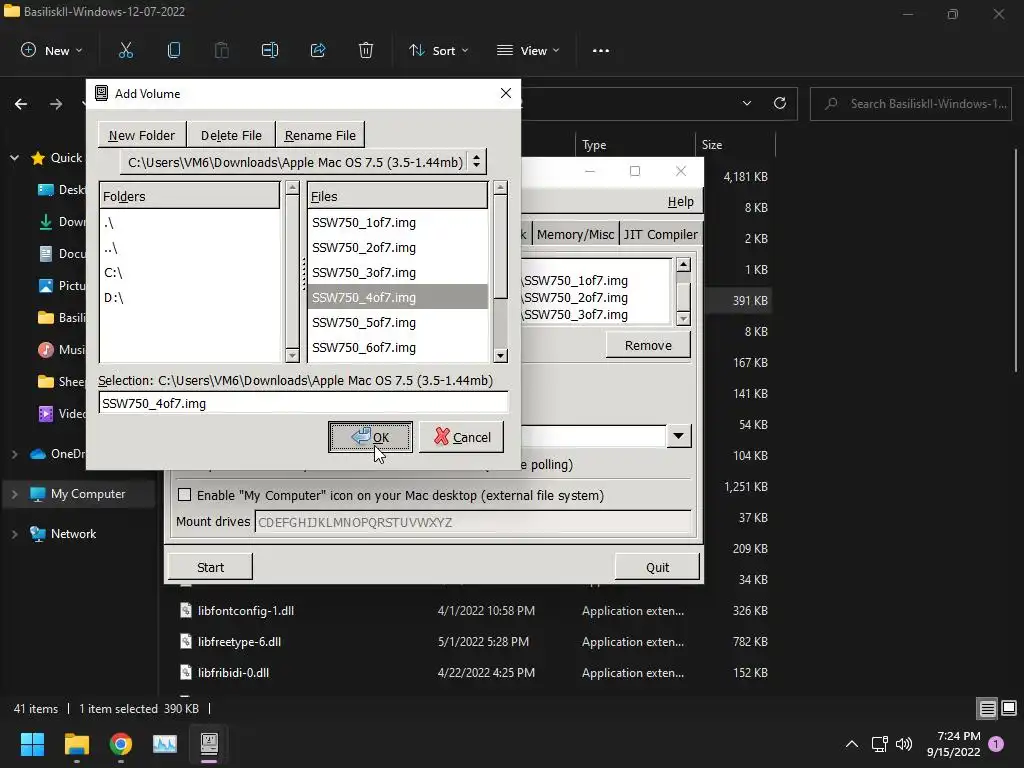1024x768 pixels.
Task: Select the D:\ entry in Folders list
Action: point(189,297)
